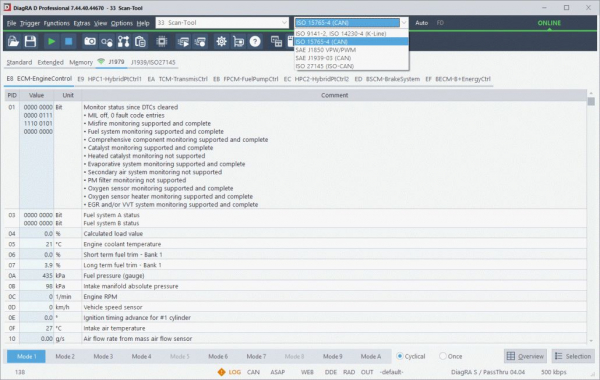Open the Functions menu
This screenshot has width=600, height=380.
pyautogui.click(x=57, y=23)
